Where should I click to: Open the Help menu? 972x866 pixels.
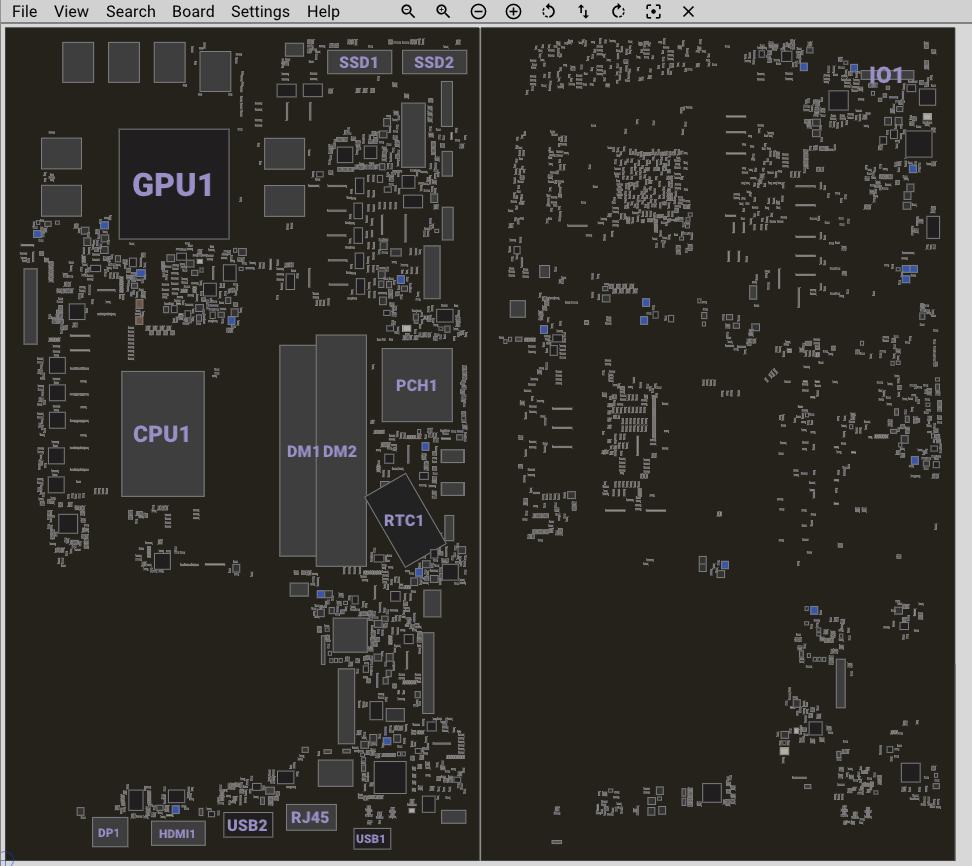(323, 12)
